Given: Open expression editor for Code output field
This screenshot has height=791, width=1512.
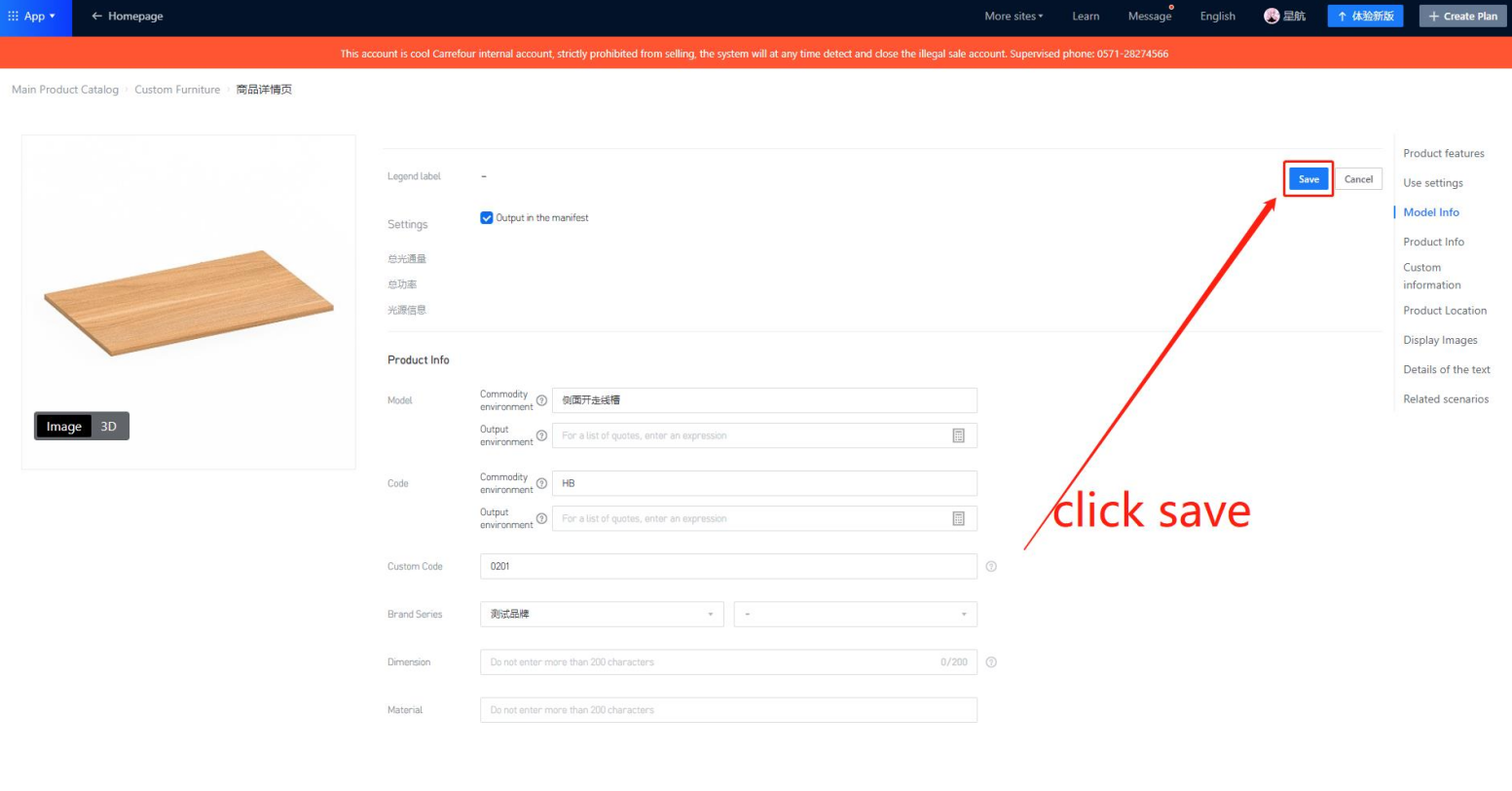Looking at the screenshot, I should point(958,518).
